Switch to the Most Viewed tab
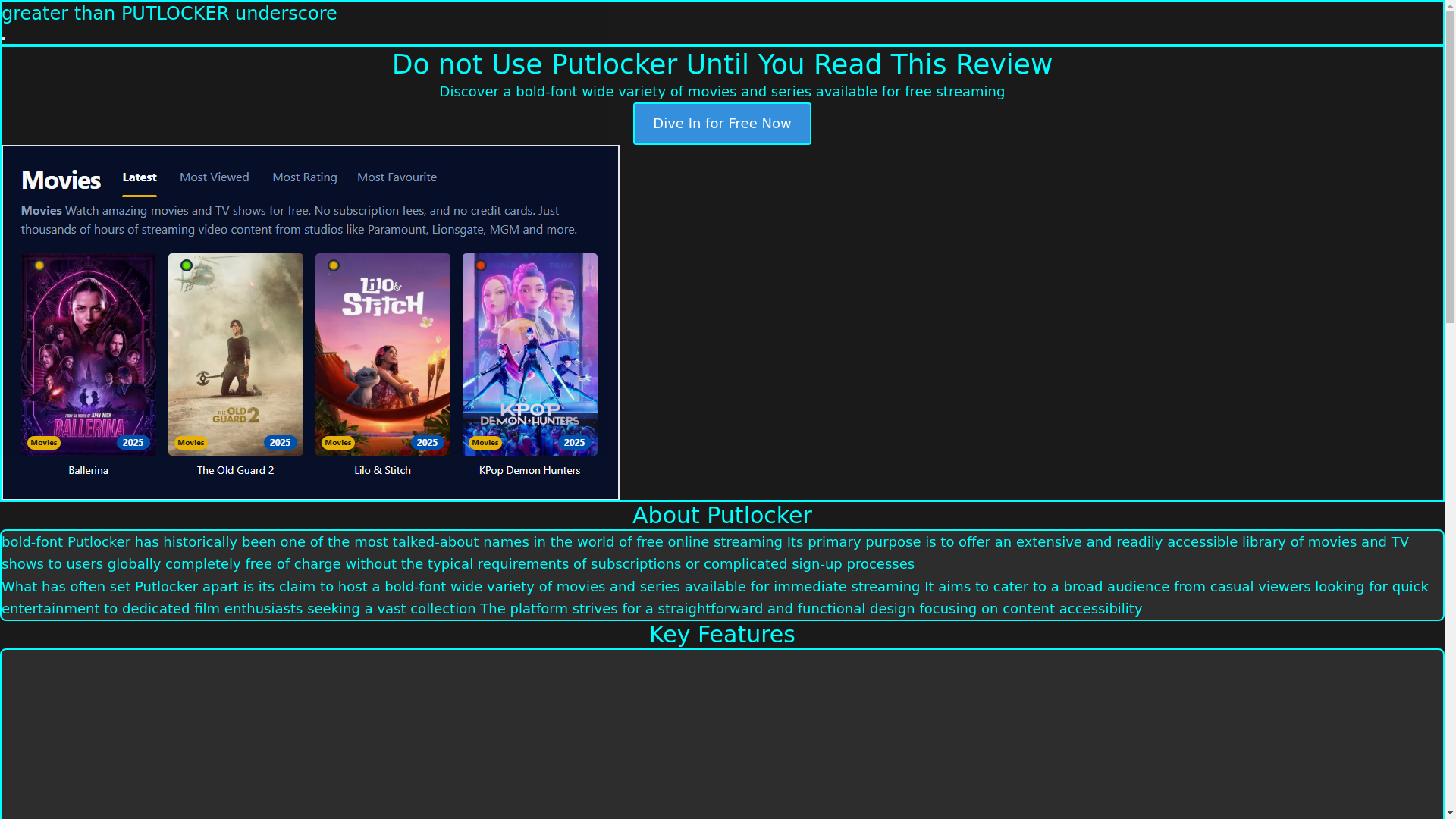 click(x=215, y=177)
